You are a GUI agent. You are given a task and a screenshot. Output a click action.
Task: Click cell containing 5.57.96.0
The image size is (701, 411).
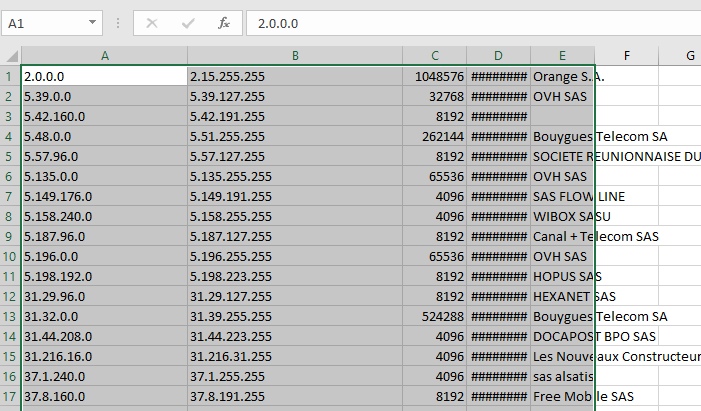[x=105, y=156]
